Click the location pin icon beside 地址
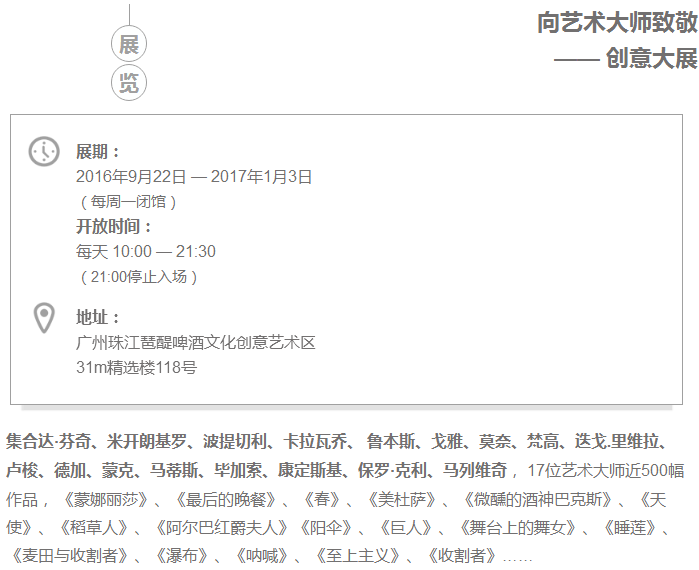Image resolution: width=699 pixels, height=570 pixels. [x=44, y=318]
